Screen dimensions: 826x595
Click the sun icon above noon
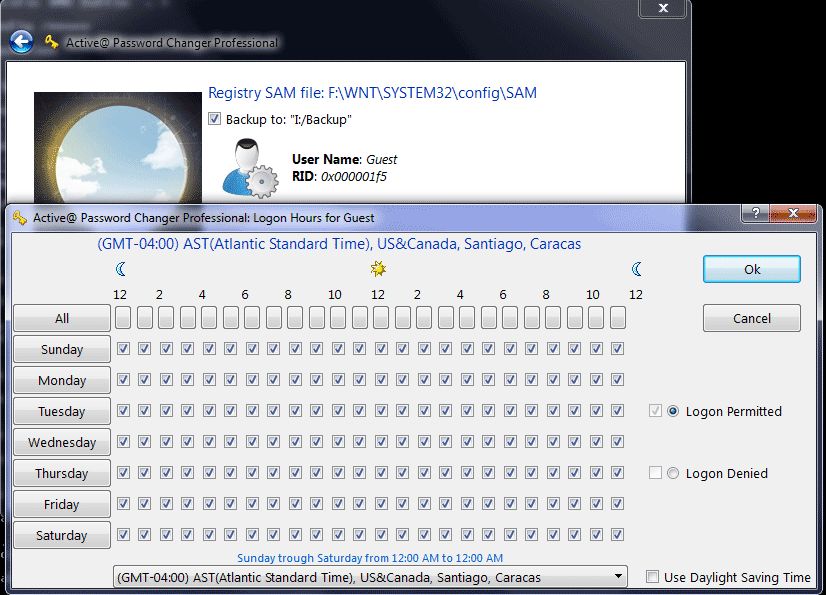[x=378, y=269]
